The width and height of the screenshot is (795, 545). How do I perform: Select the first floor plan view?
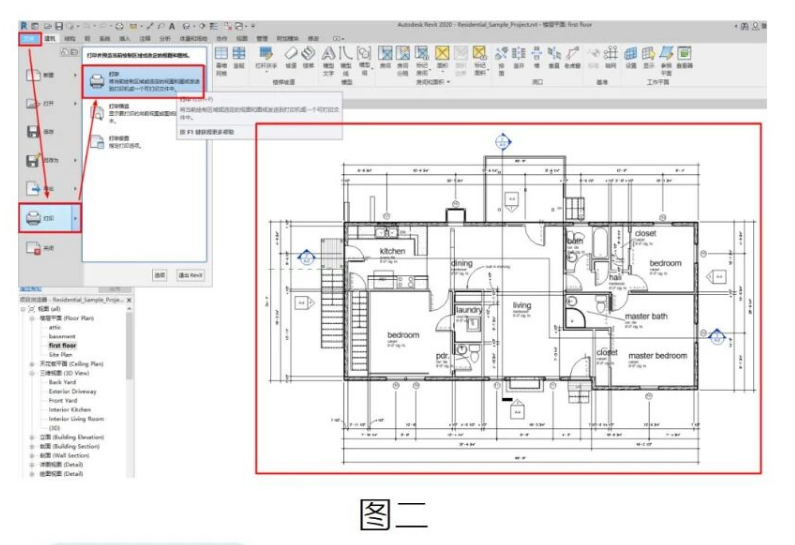62,345
